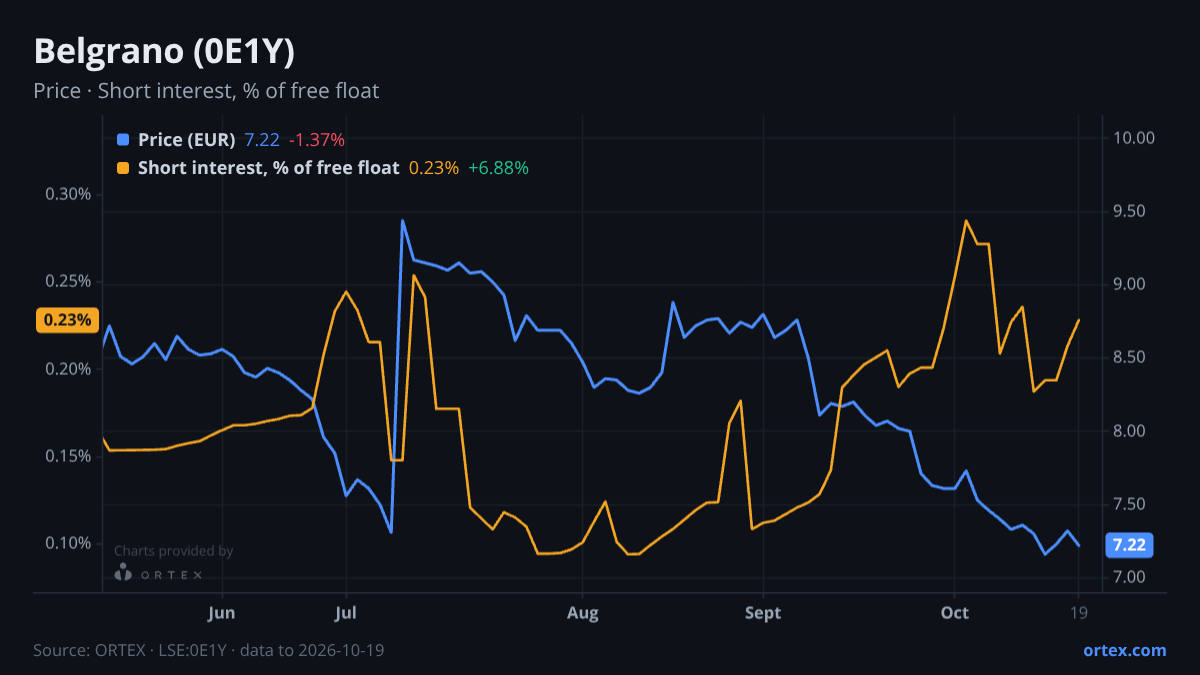Screen dimensions: 1200x675
Task: Click the chart title Belgrano (0E1Y)
Action: (x=164, y=51)
